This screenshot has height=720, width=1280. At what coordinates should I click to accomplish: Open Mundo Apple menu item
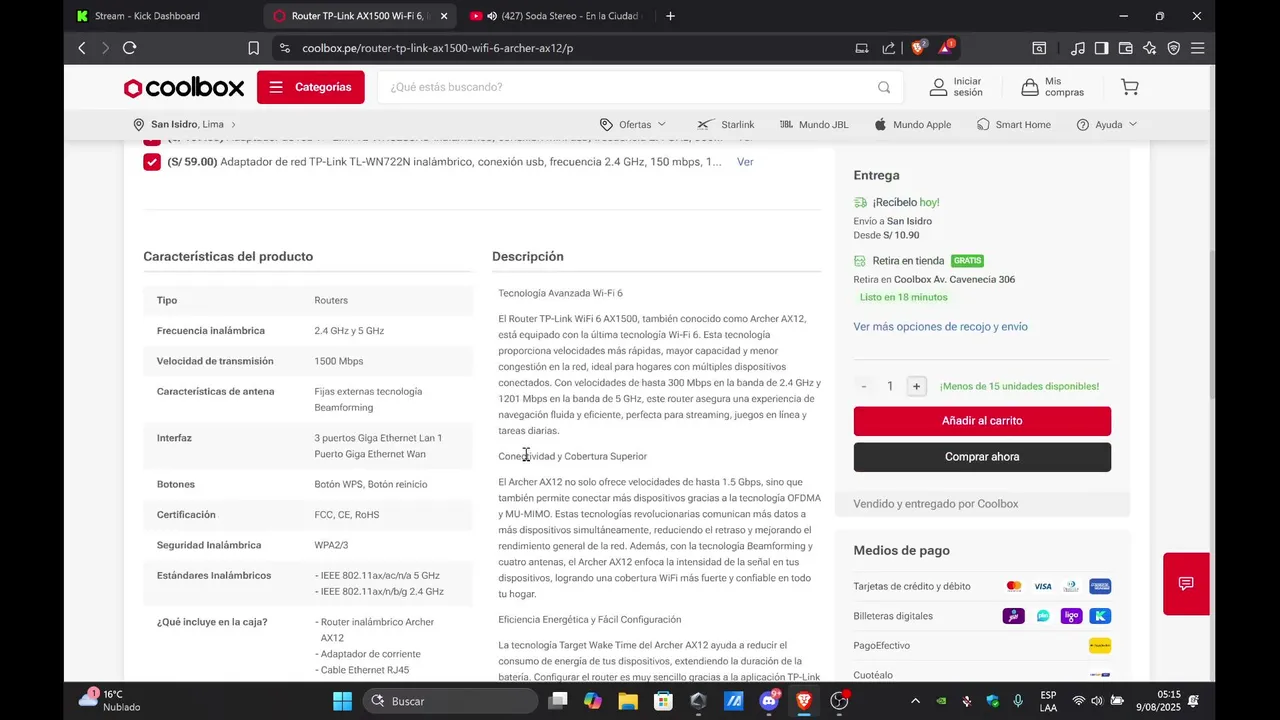click(912, 125)
